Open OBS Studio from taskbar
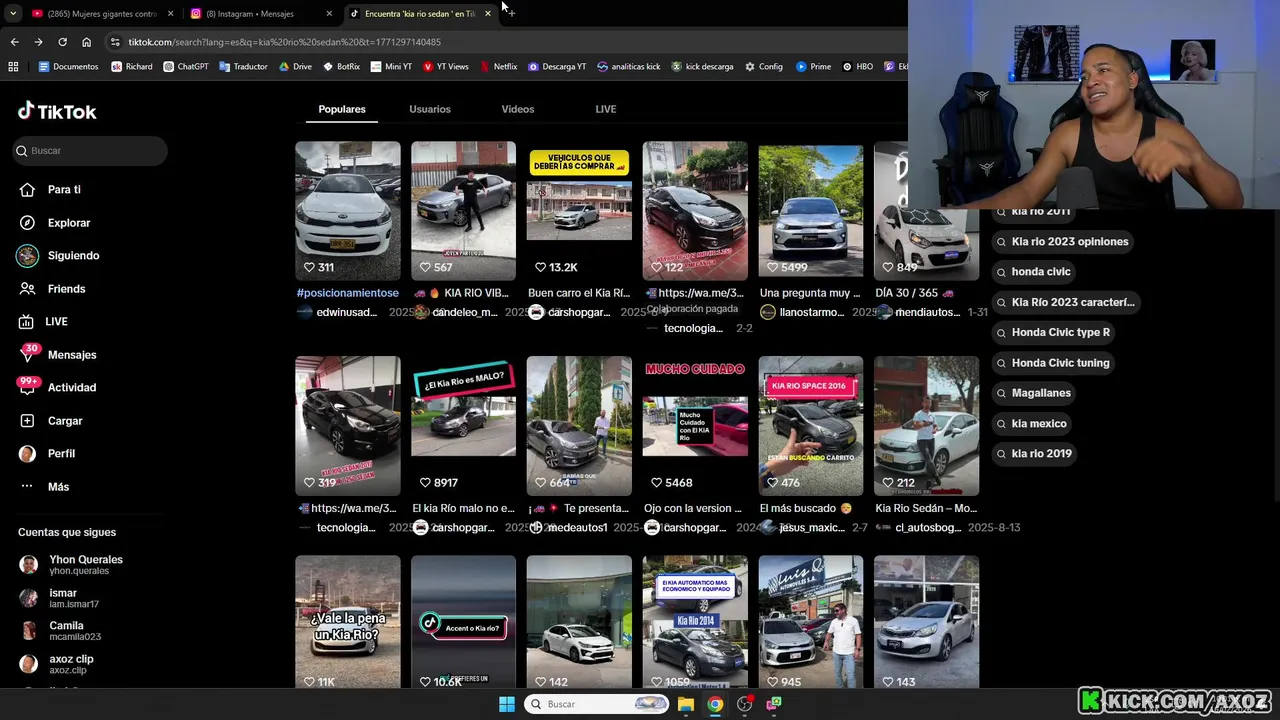 tap(744, 704)
